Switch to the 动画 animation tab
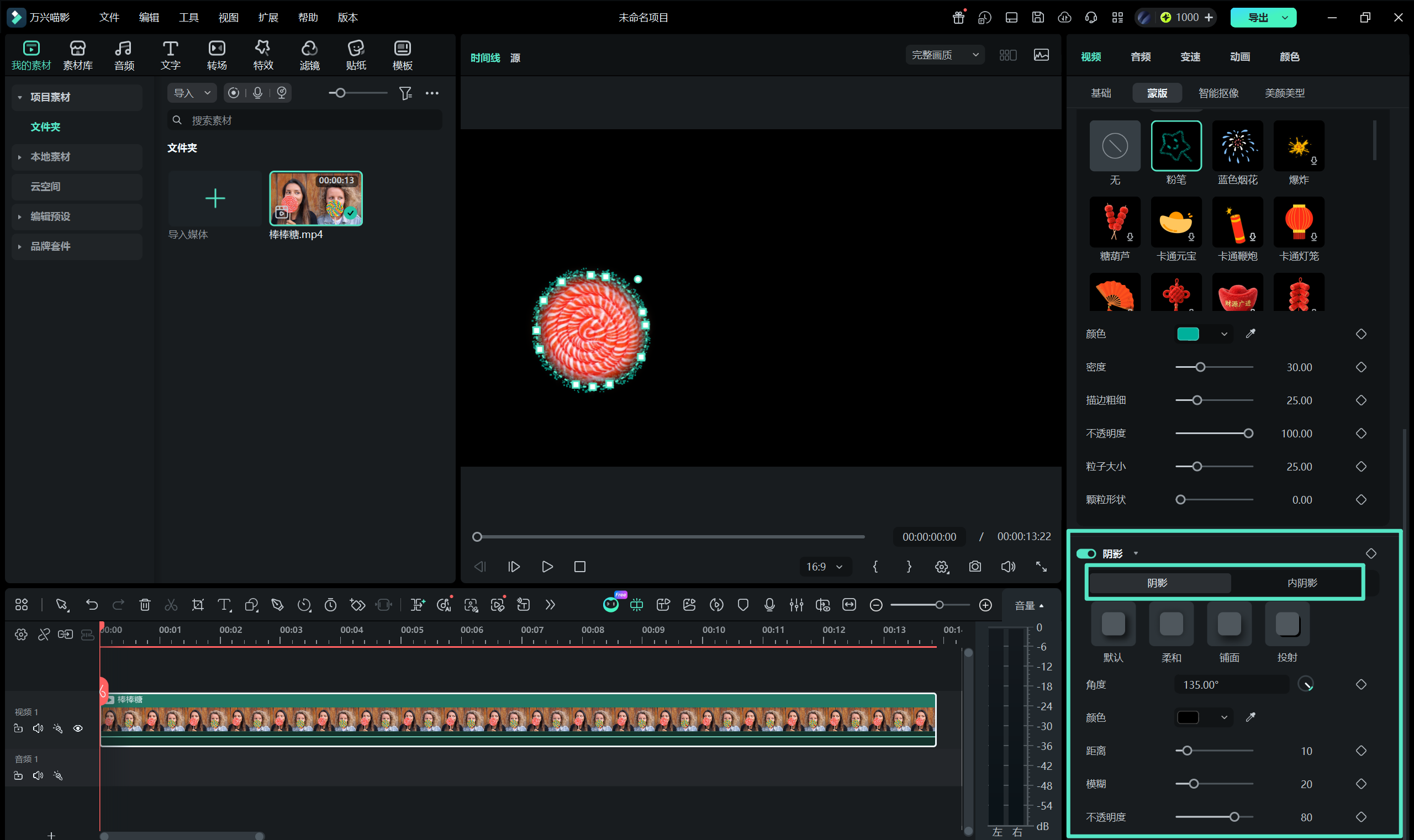The width and height of the screenshot is (1414, 840). pyautogui.click(x=1239, y=56)
